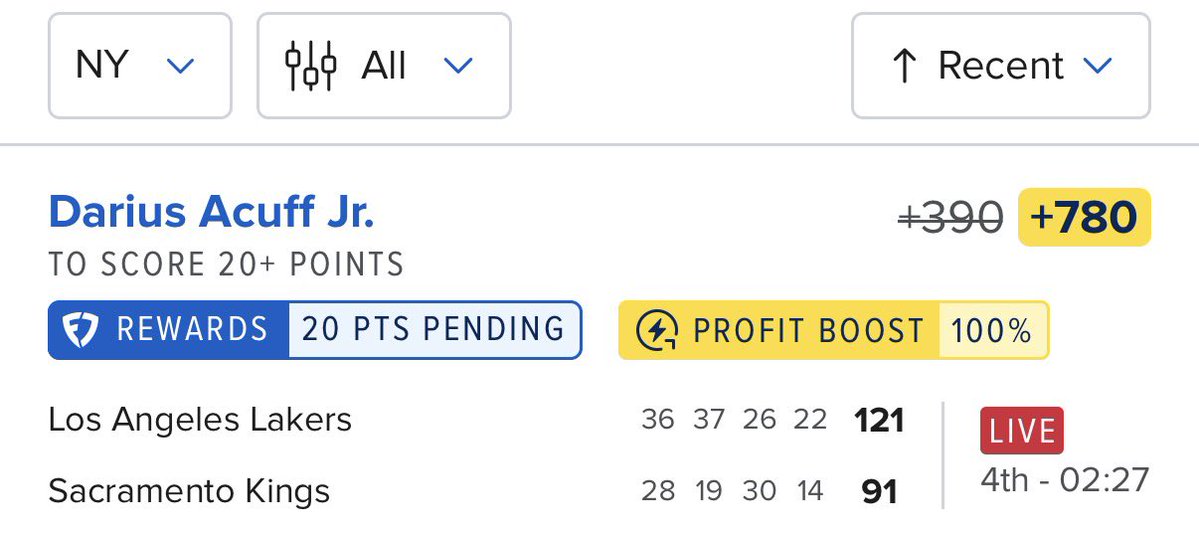
Task: Click the Profit Boost badge
Action: tap(833, 330)
